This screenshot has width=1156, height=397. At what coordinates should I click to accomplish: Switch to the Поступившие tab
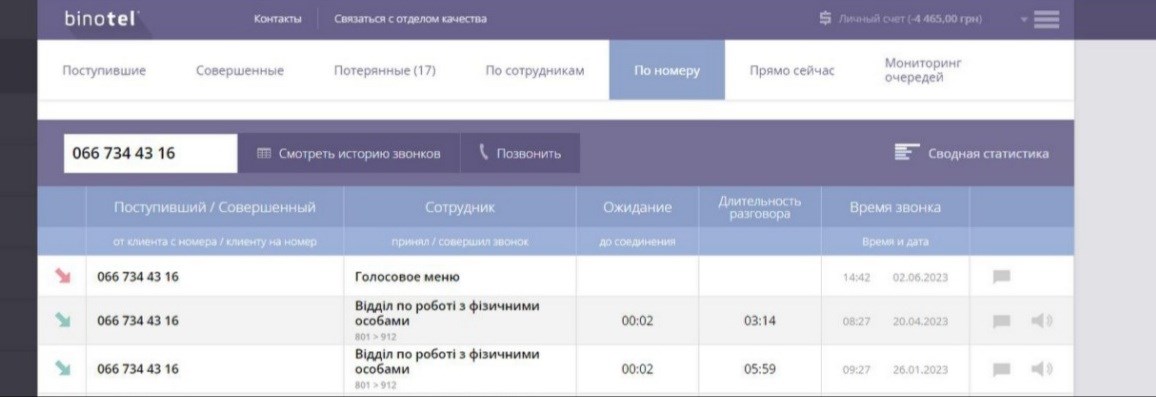tap(104, 71)
